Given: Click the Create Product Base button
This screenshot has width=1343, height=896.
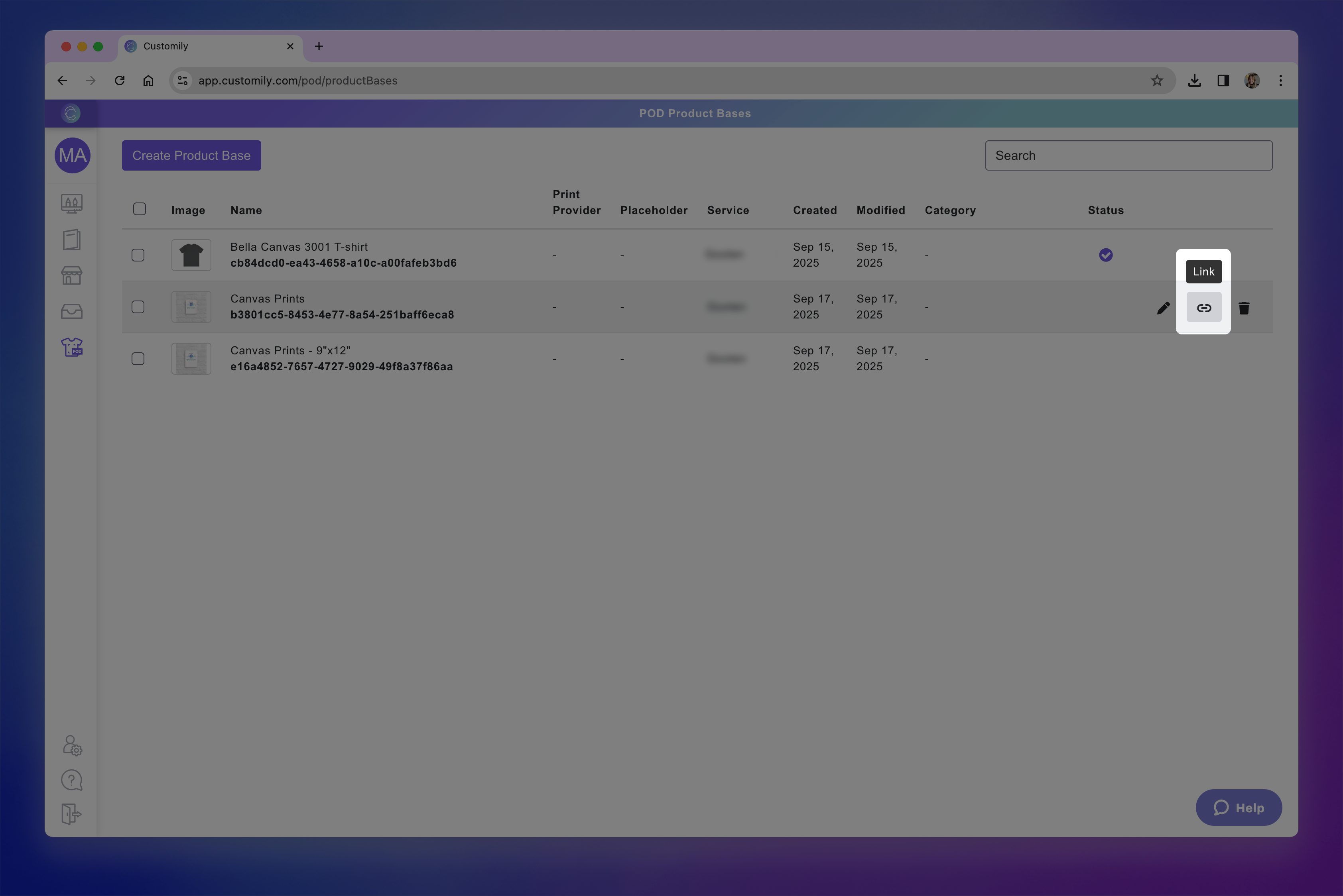Looking at the screenshot, I should pyautogui.click(x=191, y=155).
